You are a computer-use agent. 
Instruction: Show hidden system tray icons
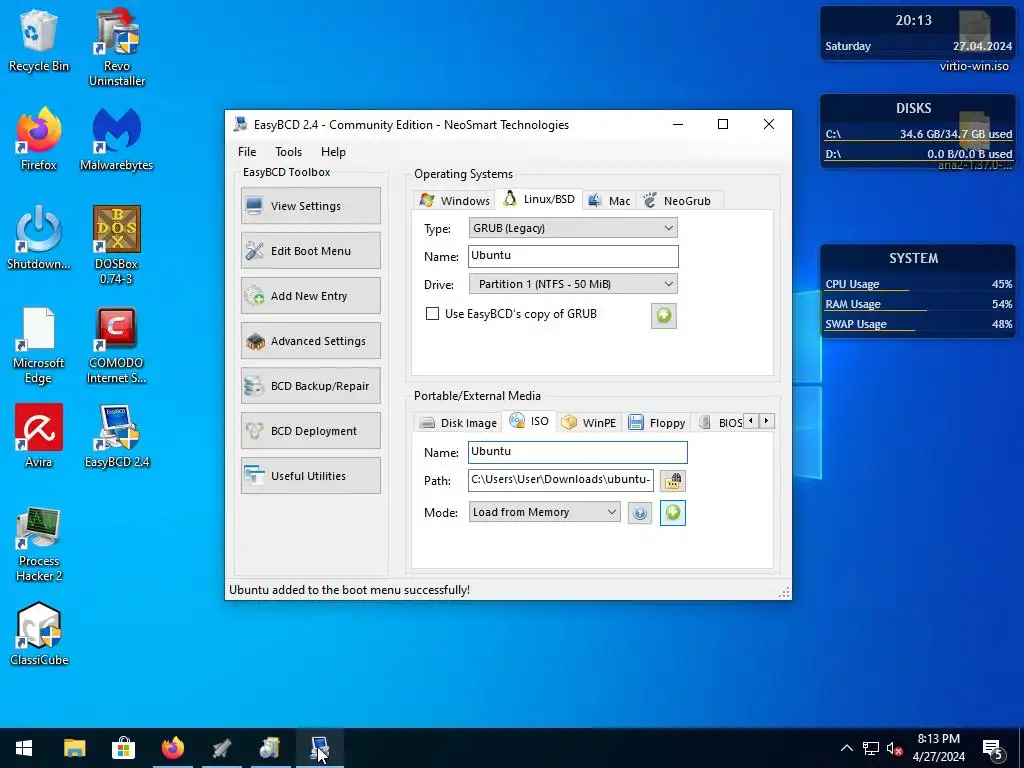(846, 748)
